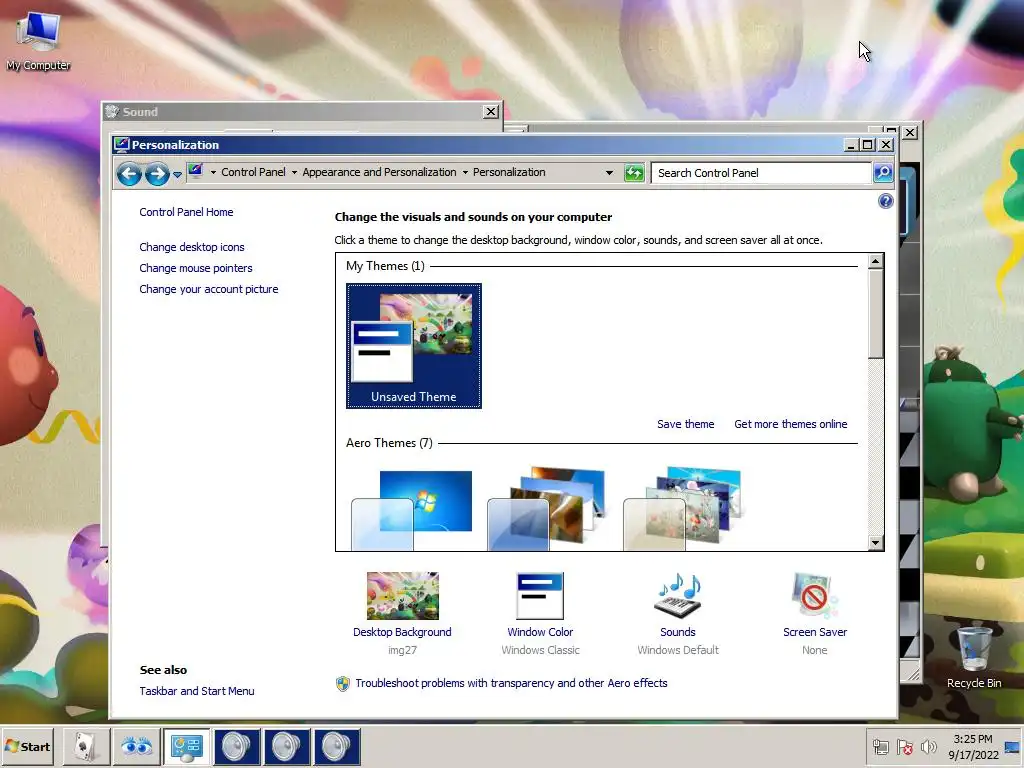This screenshot has height=768, width=1024.
Task: Open Window Color settings icon
Action: point(539,596)
